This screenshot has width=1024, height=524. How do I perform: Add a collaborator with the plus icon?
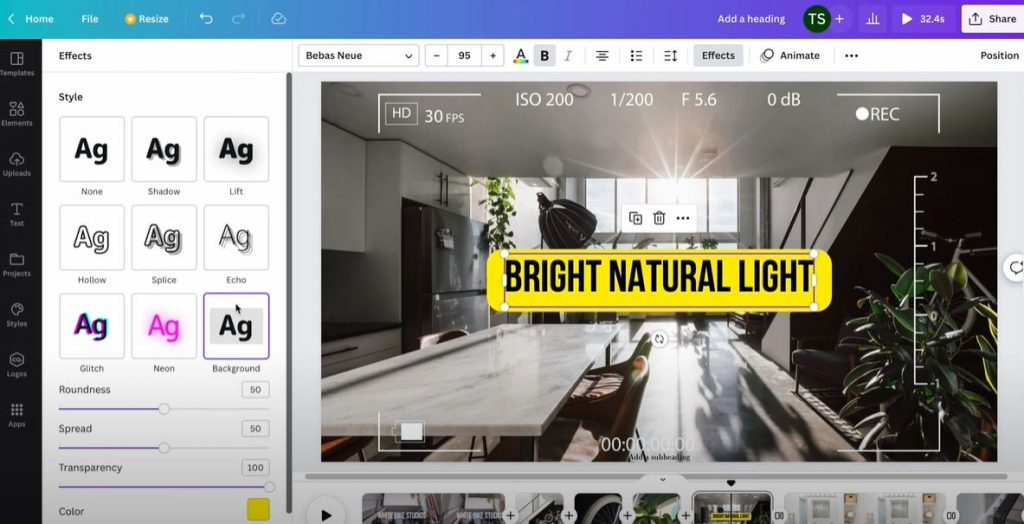tap(839, 19)
